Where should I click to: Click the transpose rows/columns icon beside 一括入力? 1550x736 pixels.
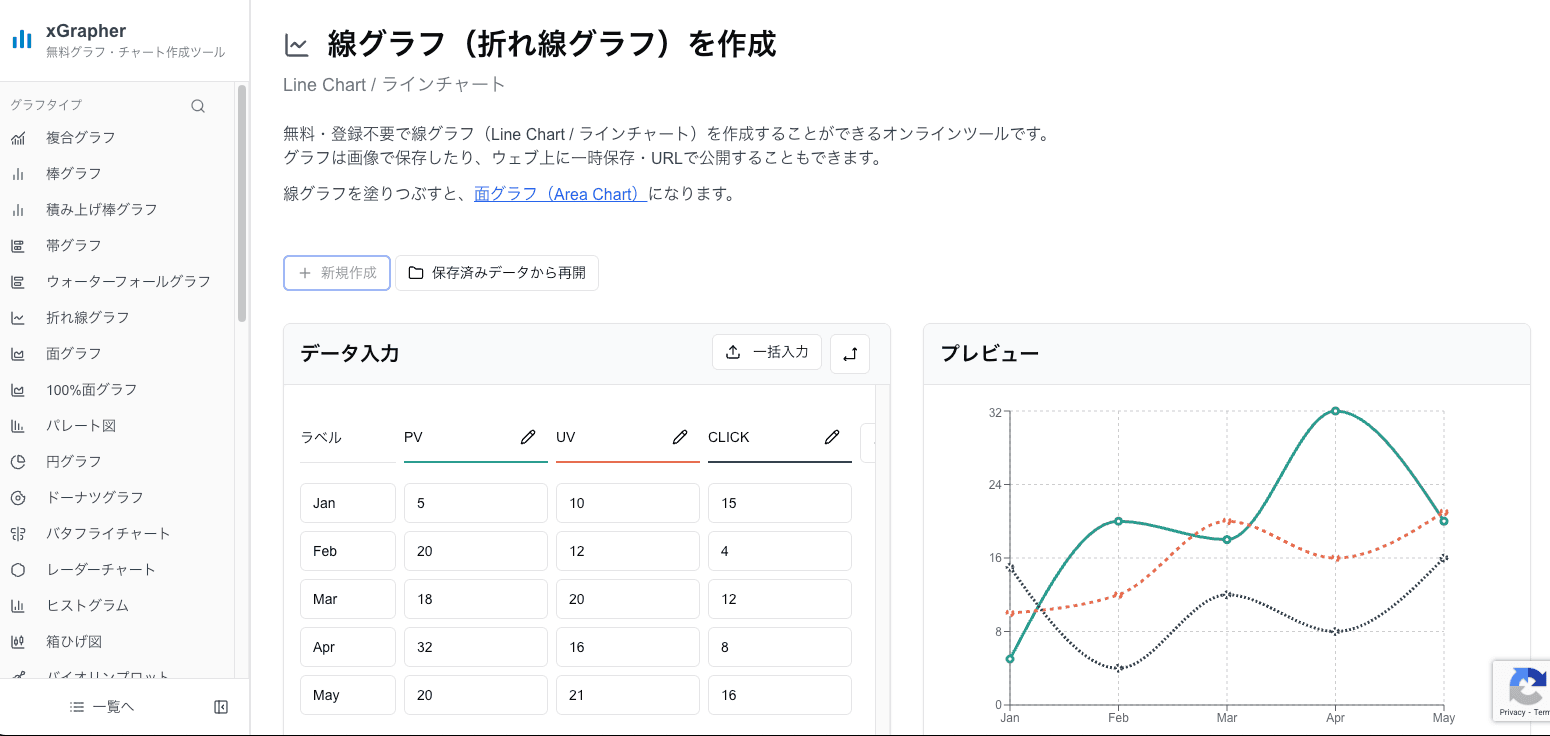click(849, 353)
